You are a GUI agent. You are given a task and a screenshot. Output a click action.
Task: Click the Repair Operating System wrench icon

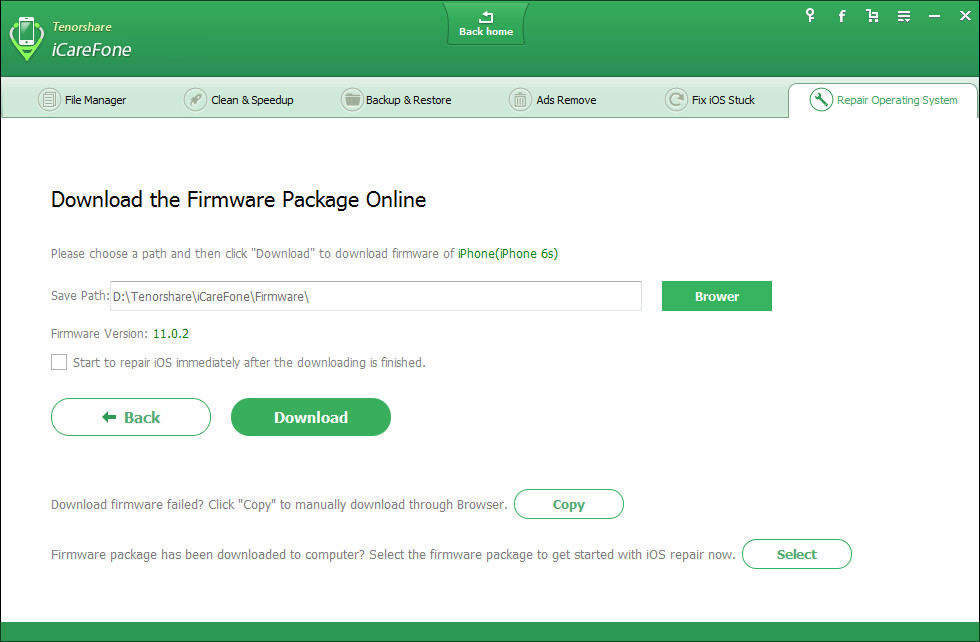[x=821, y=99]
